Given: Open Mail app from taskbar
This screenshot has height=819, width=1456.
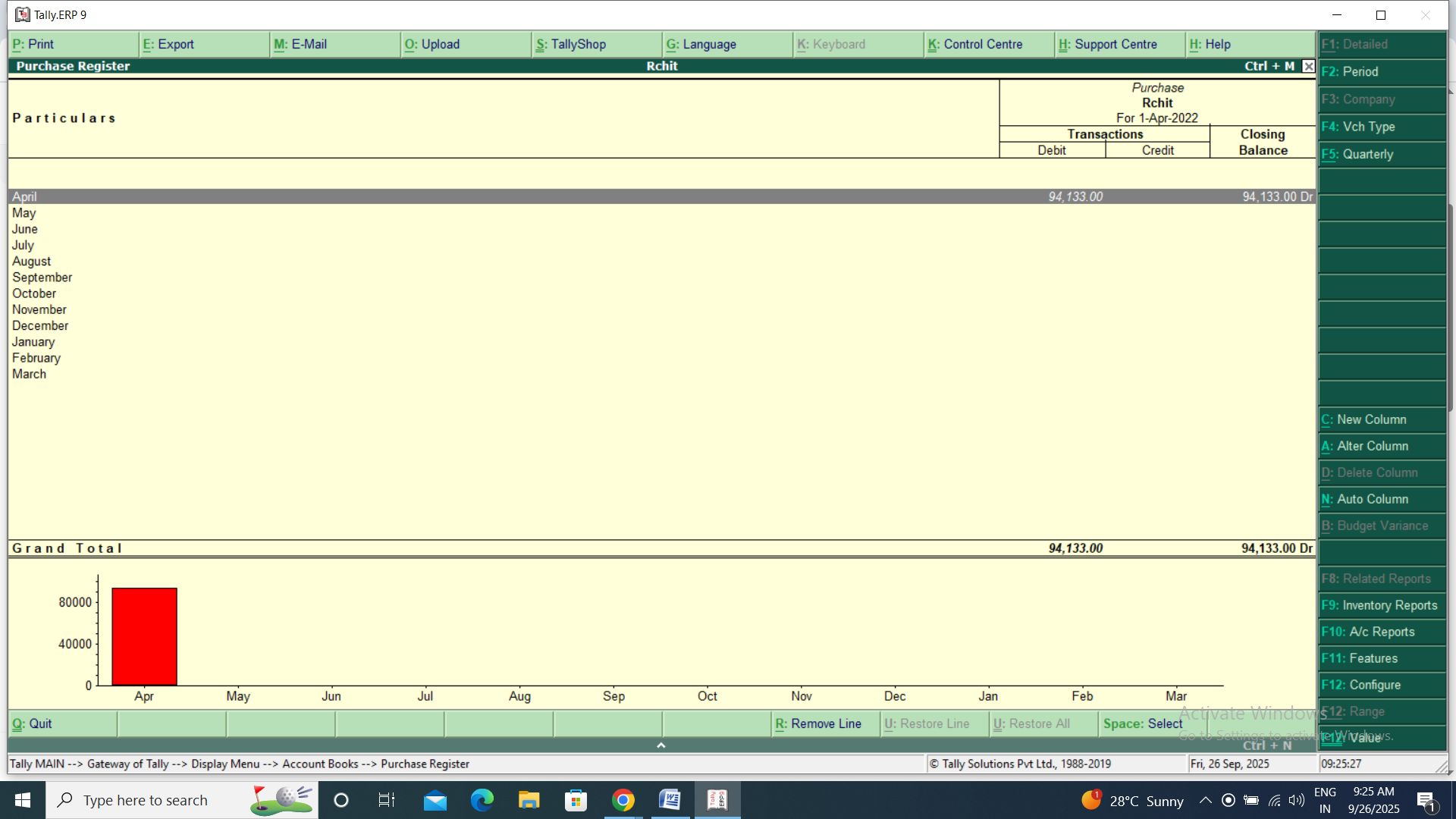Looking at the screenshot, I should [x=435, y=800].
